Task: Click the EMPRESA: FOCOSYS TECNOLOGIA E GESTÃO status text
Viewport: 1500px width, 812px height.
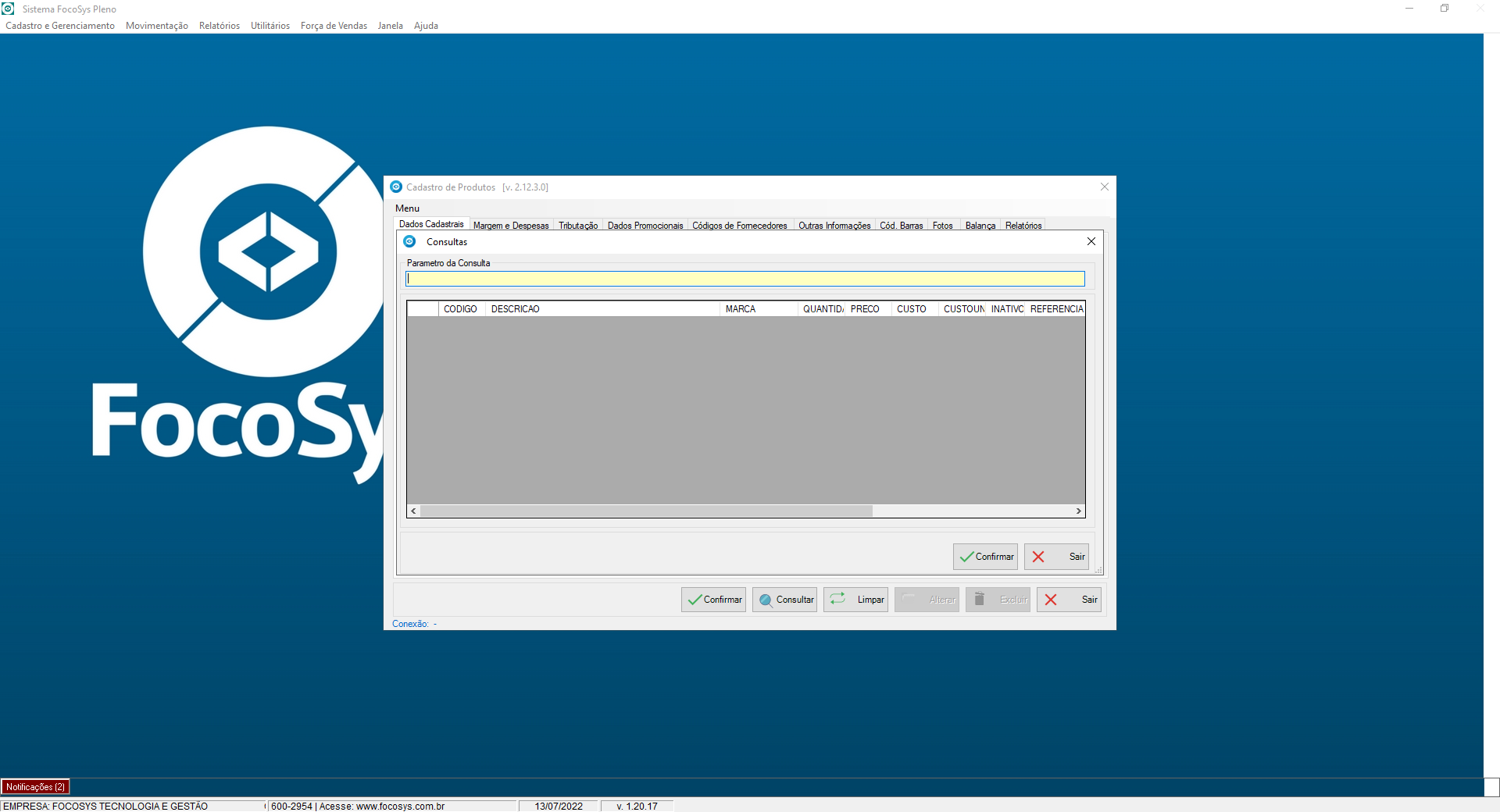Action: (x=105, y=806)
